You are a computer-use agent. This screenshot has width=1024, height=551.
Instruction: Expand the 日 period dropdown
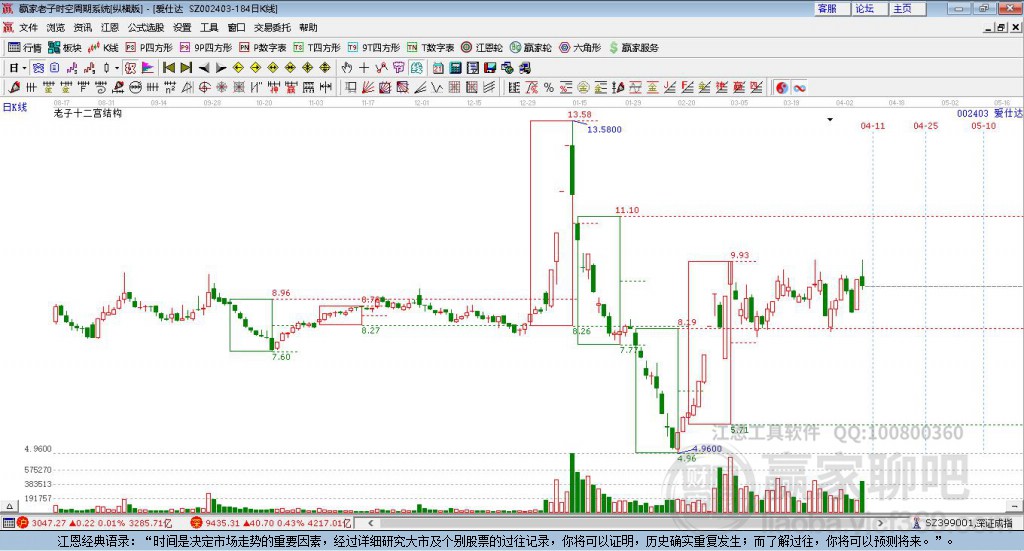click(x=24, y=68)
